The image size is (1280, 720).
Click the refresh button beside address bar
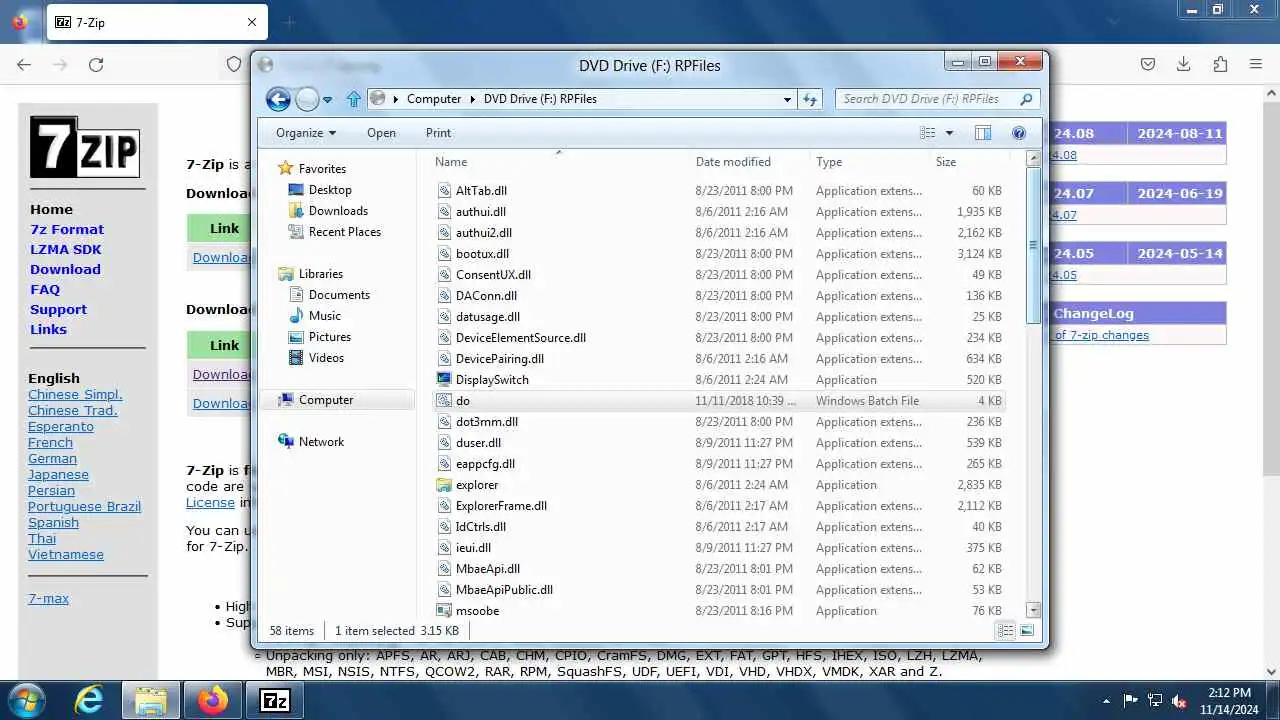click(x=810, y=99)
